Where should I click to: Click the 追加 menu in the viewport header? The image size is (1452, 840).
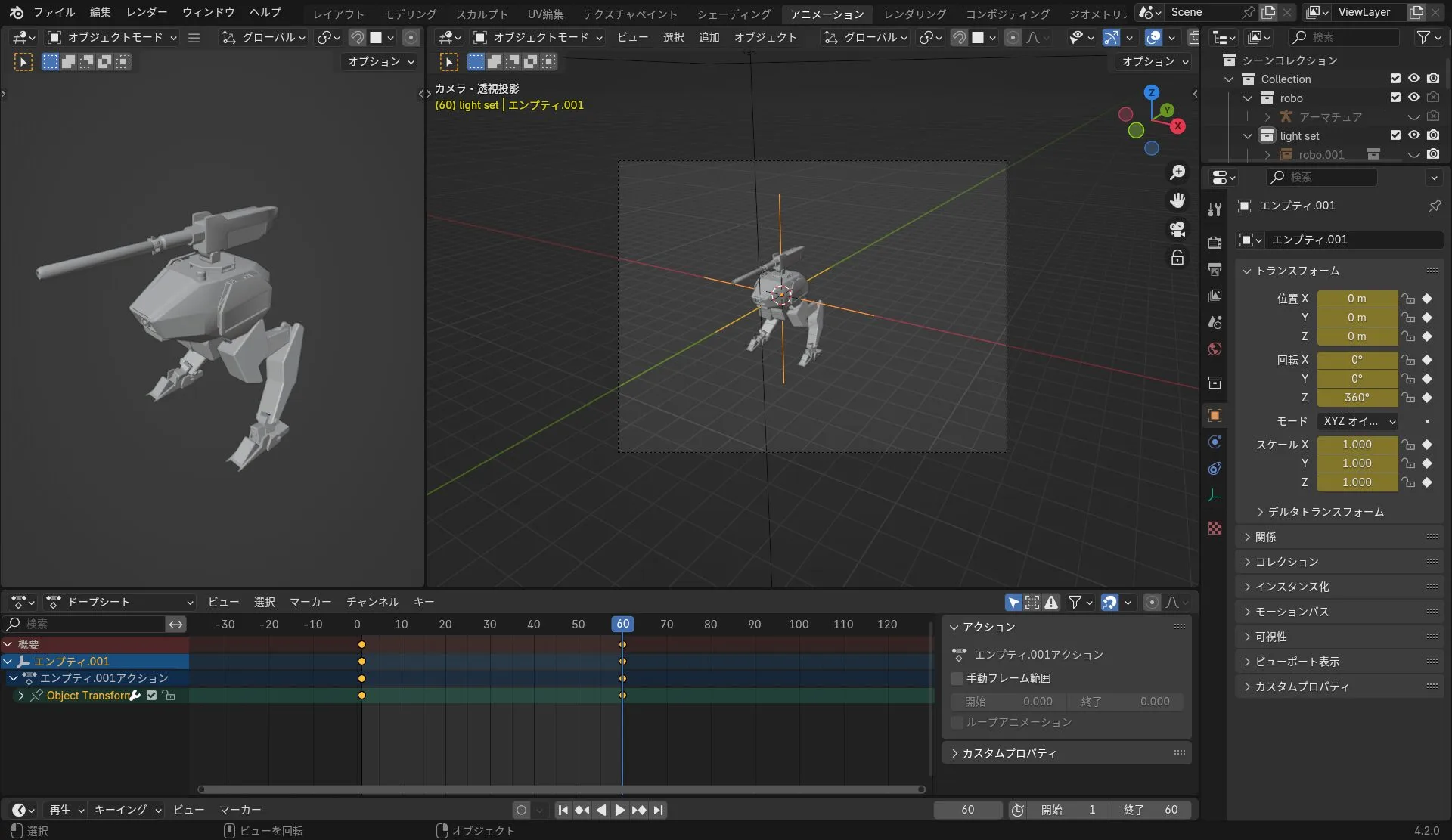708,37
